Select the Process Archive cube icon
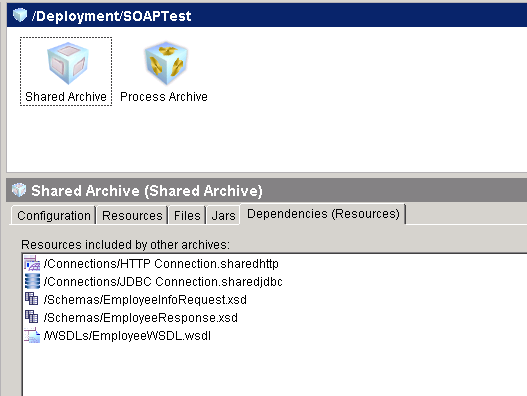 coord(166,63)
